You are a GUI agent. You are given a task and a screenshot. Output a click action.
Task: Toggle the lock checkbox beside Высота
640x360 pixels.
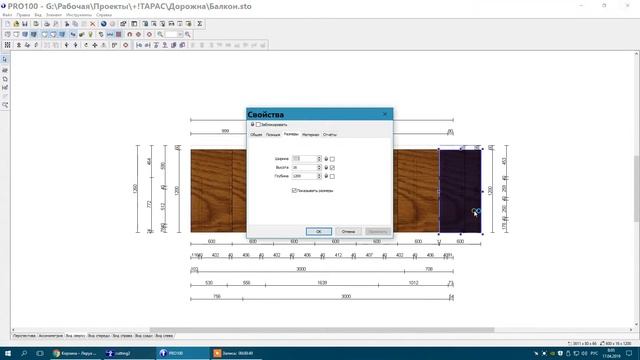pyautogui.click(x=332, y=168)
